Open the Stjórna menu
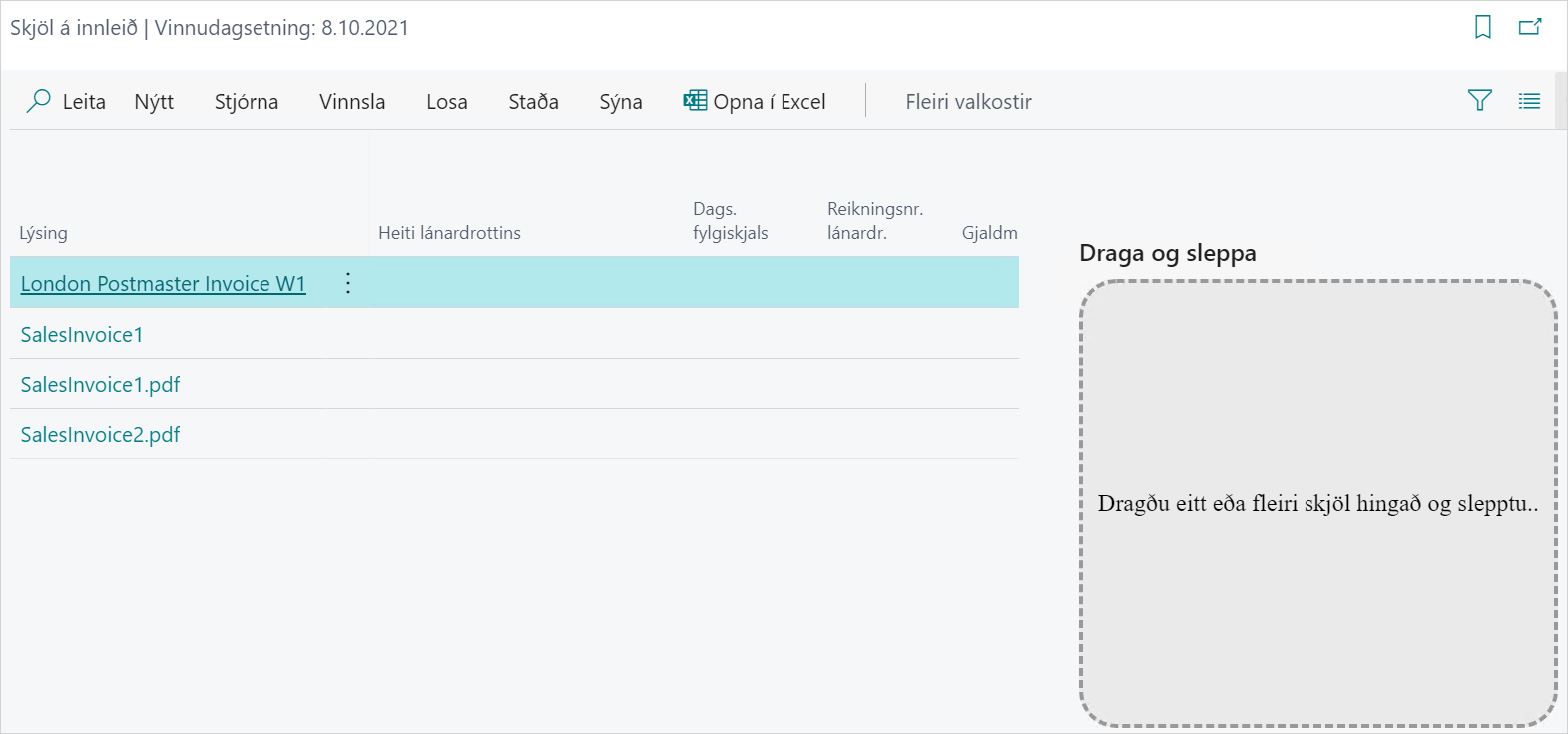The height and width of the screenshot is (734, 1568). click(x=247, y=102)
